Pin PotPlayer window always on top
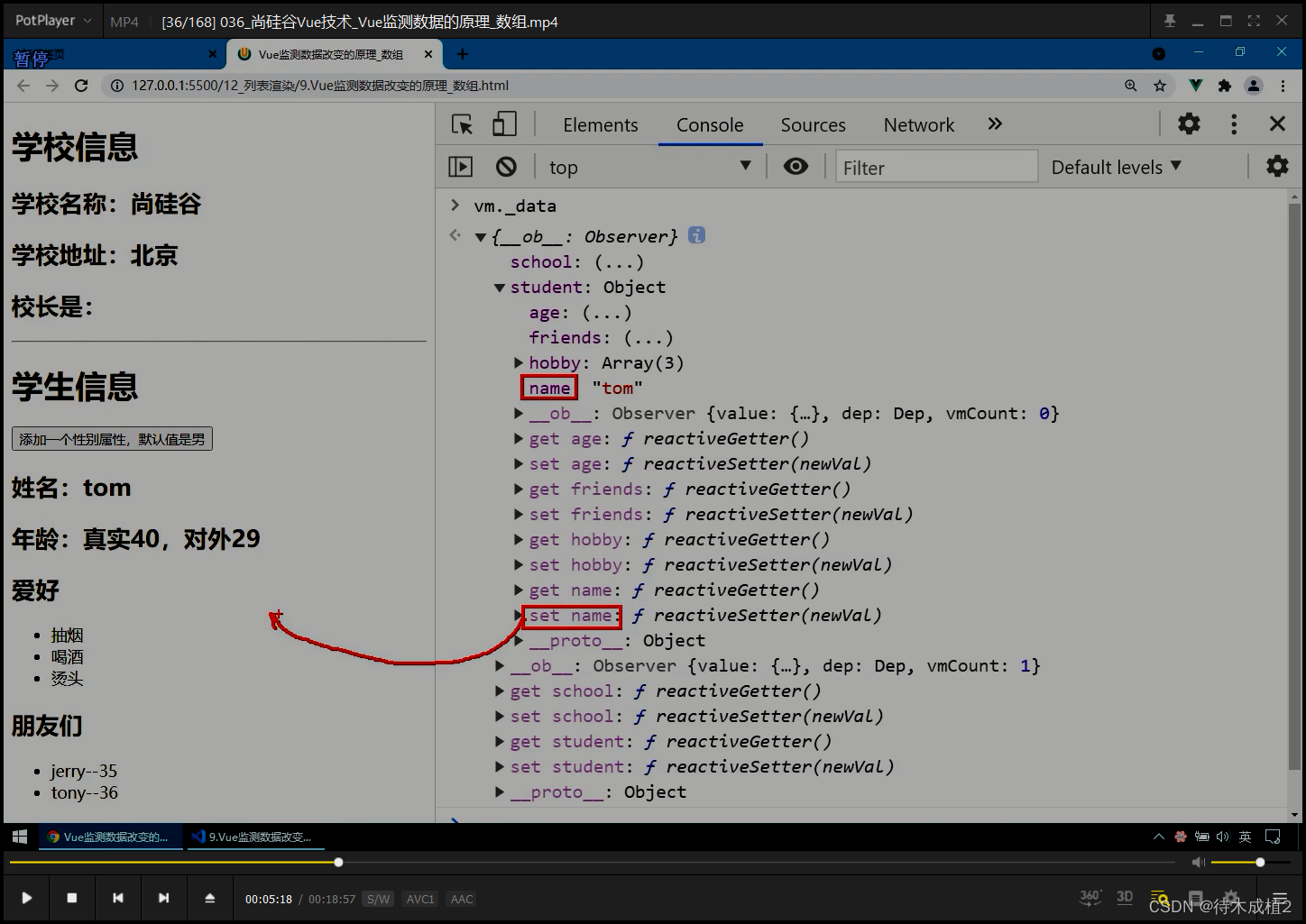The height and width of the screenshot is (924, 1306). tap(1170, 21)
